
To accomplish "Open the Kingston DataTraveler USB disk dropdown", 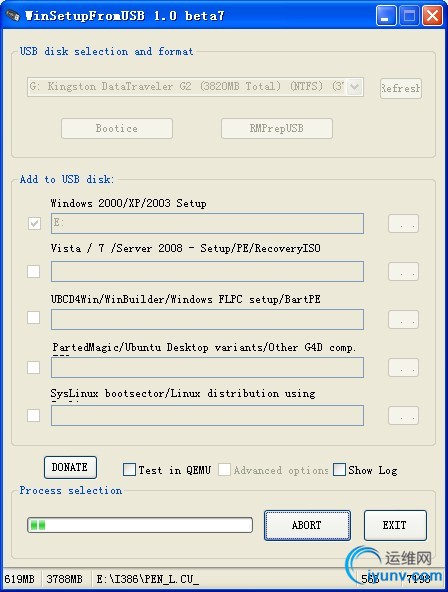I will (196, 87).
